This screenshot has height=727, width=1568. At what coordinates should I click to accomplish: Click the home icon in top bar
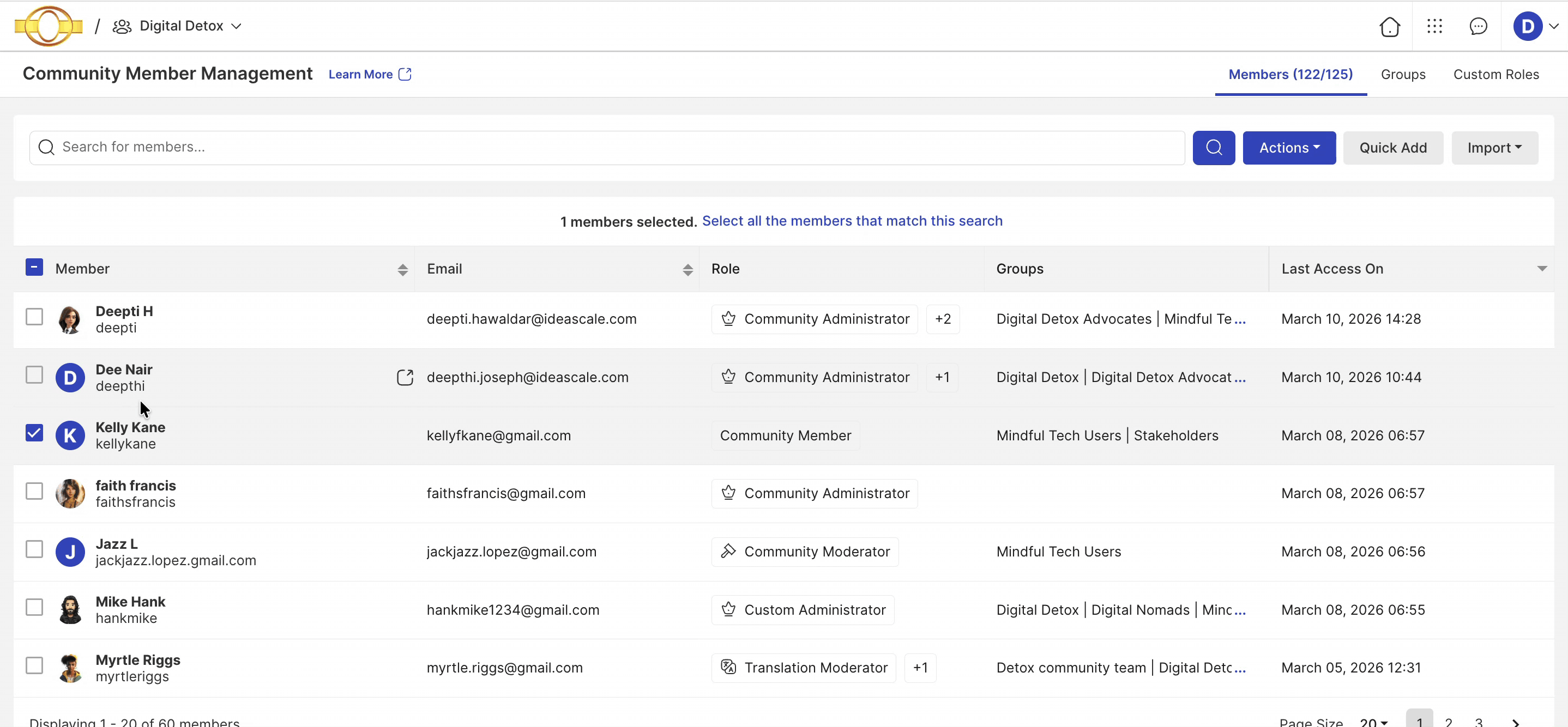1390,27
